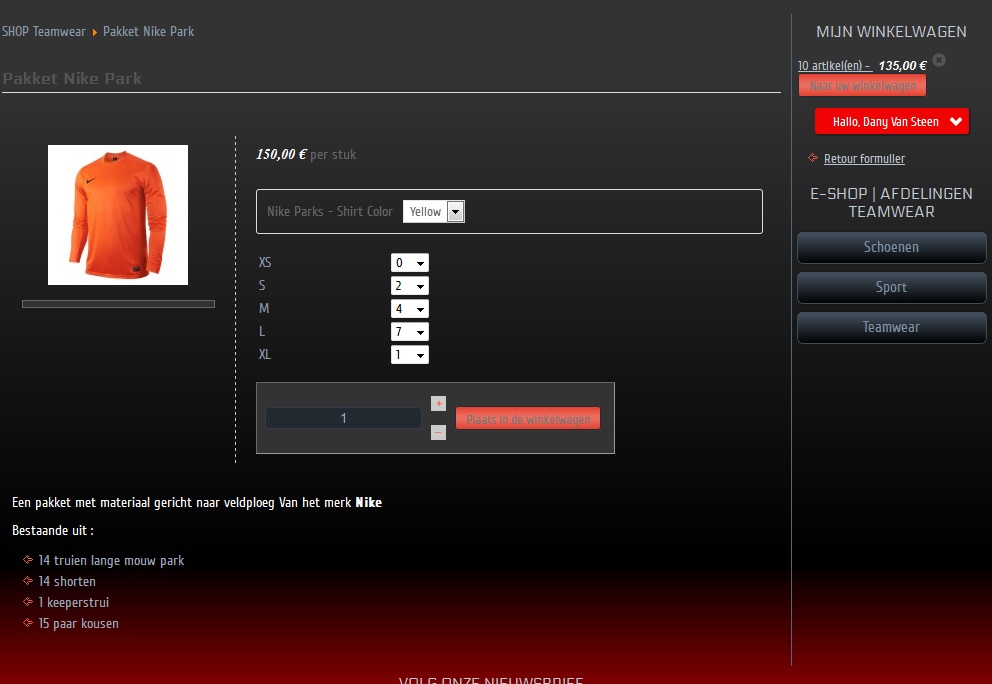The height and width of the screenshot is (684, 992).
Task: Click the 15 paar kousen list item
Action: point(78,623)
